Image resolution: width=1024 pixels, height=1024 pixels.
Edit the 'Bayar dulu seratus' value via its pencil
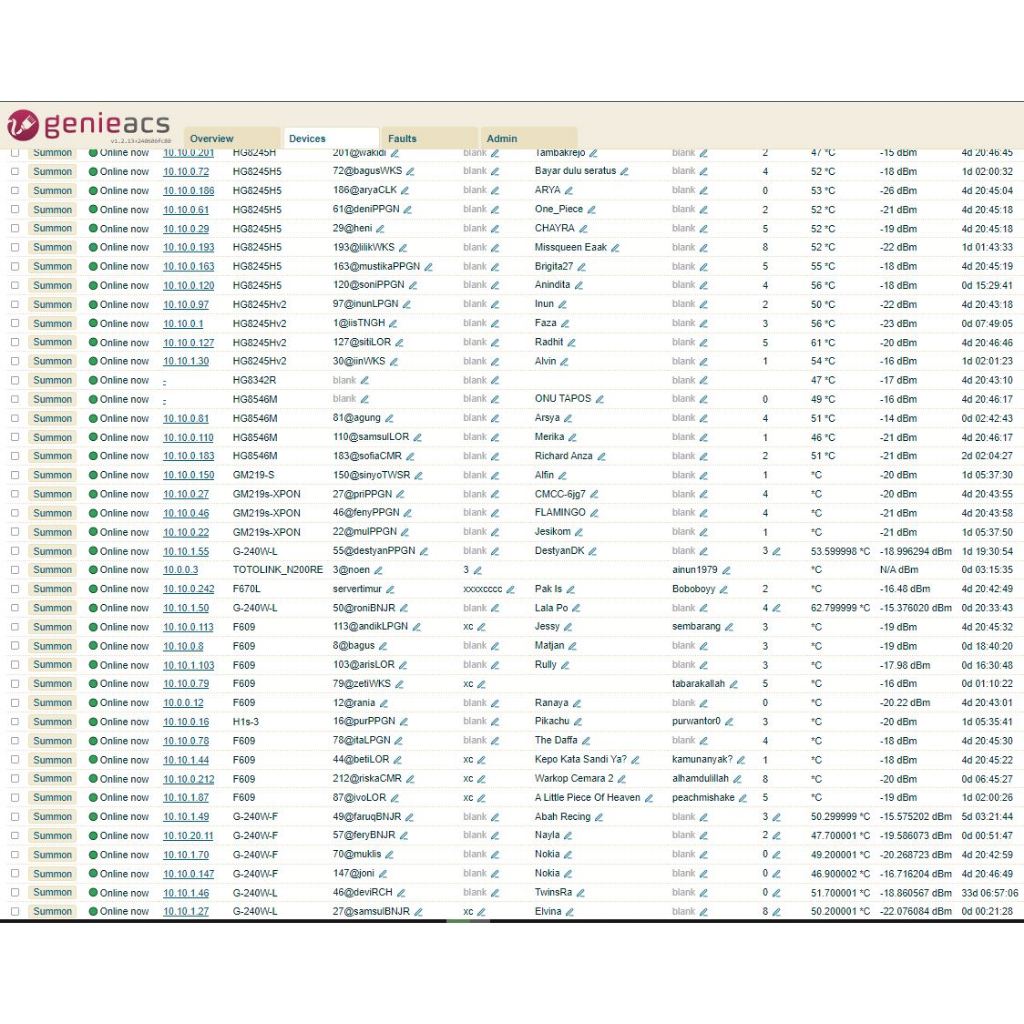click(x=624, y=171)
